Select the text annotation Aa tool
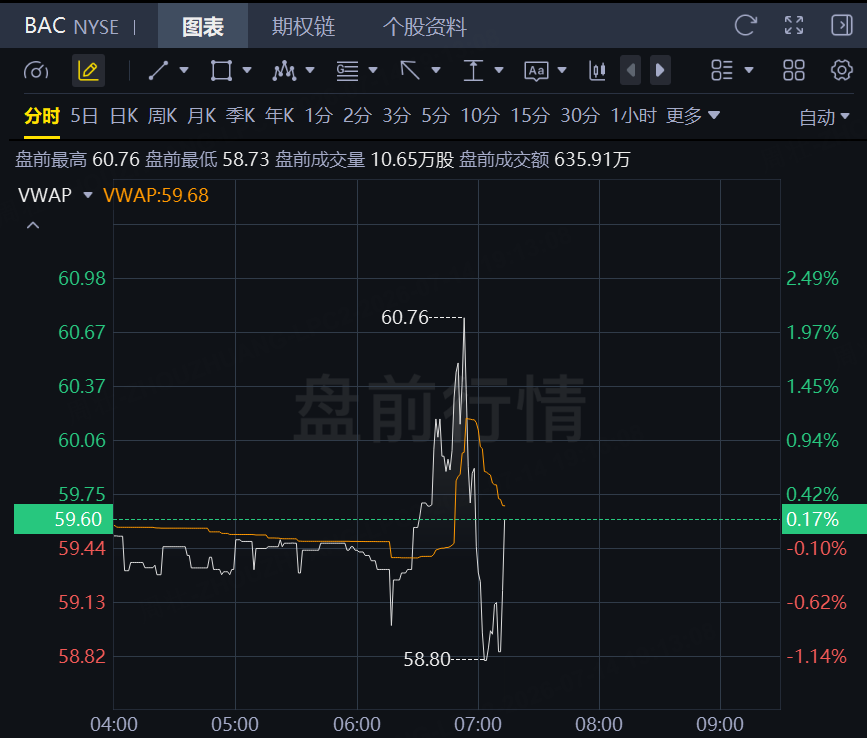867x738 pixels. 536,71
